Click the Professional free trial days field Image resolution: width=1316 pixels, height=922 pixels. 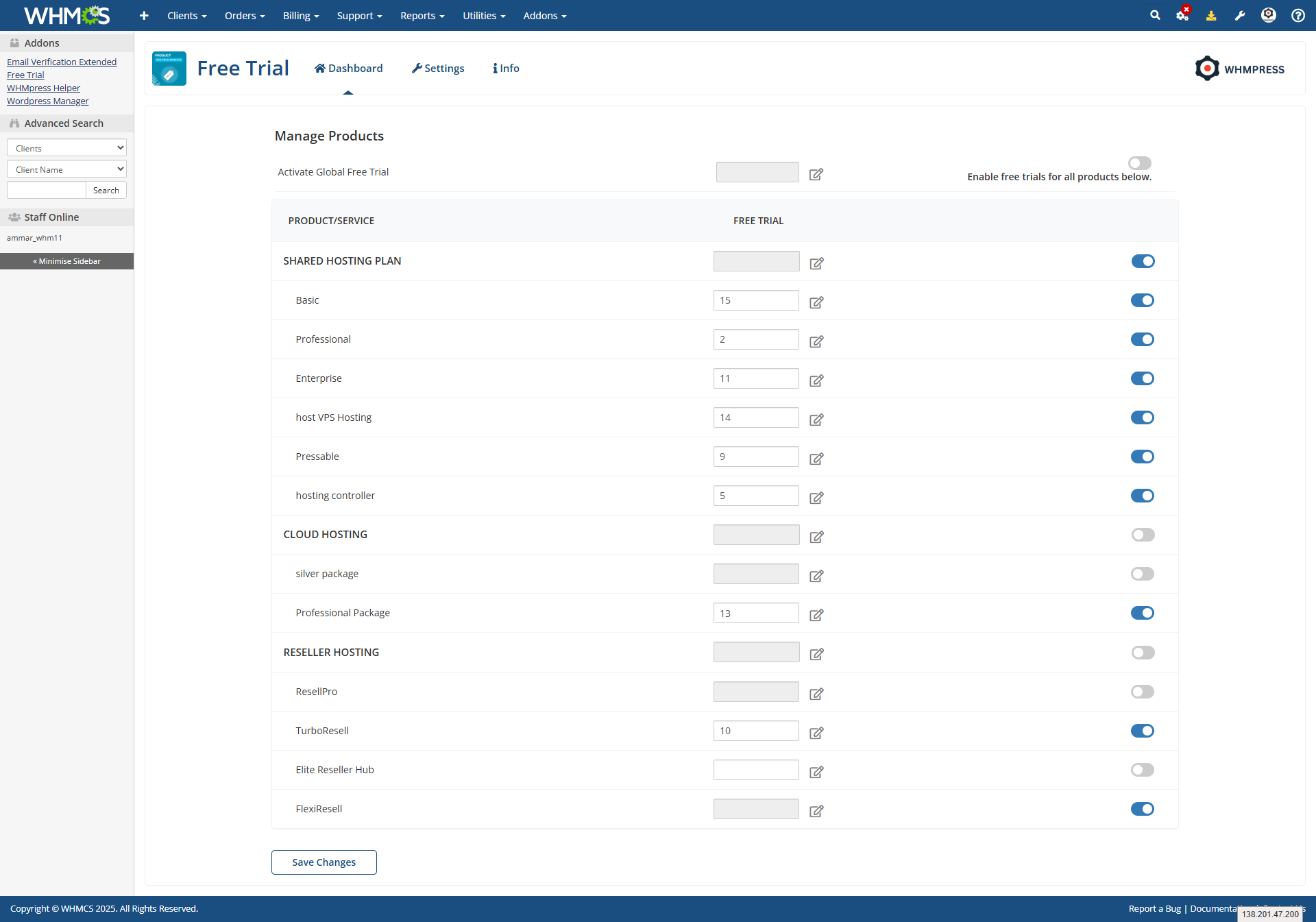click(x=755, y=339)
